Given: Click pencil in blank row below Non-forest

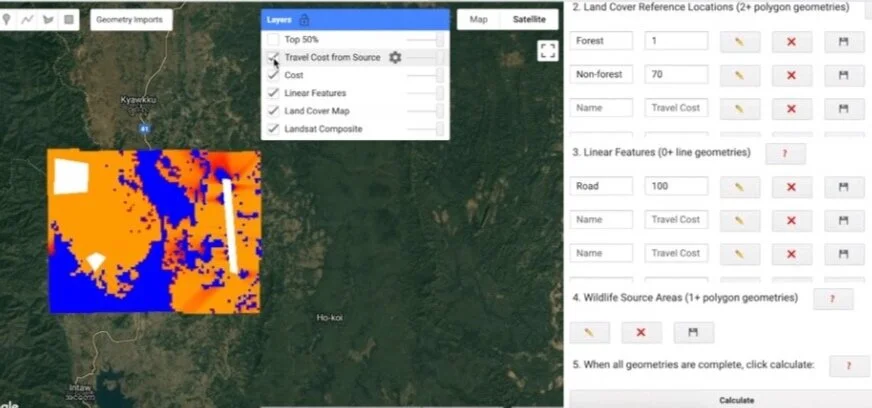Looking at the screenshot, I should 740,108.
